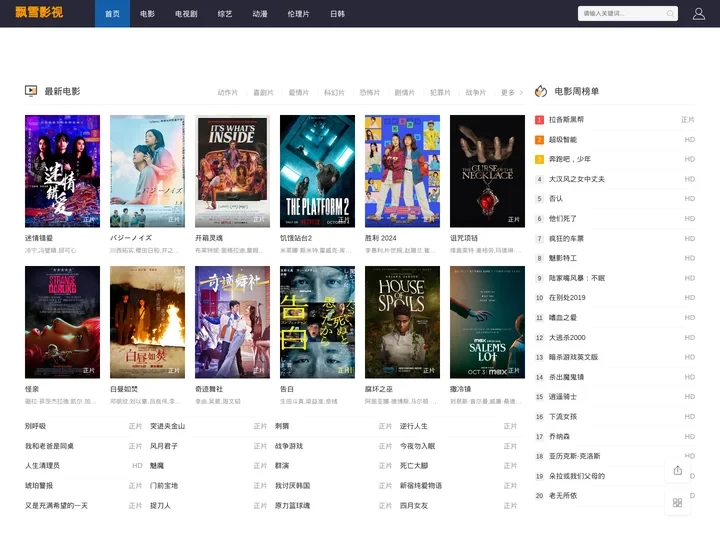This screenshot has width=720, height=540.
Task: Open the 白昼如焚 movie poster
Action: coord(147,322)
